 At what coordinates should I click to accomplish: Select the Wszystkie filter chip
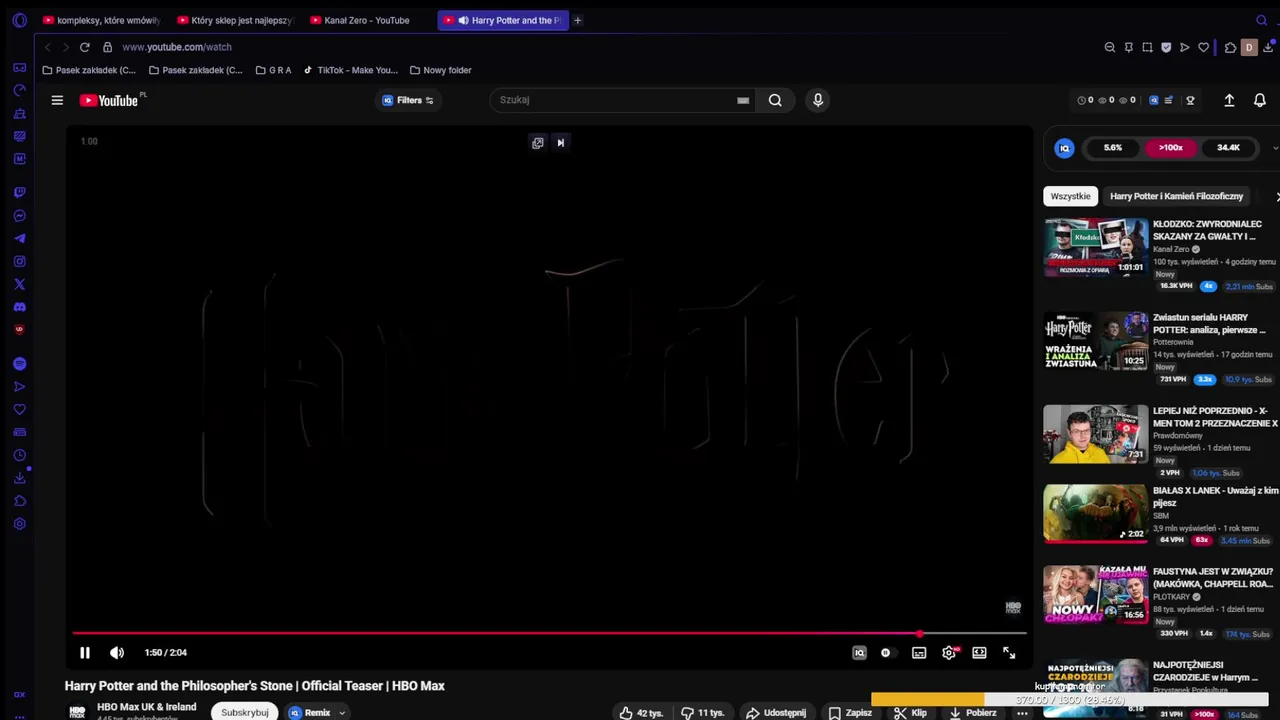[1070, 196]
